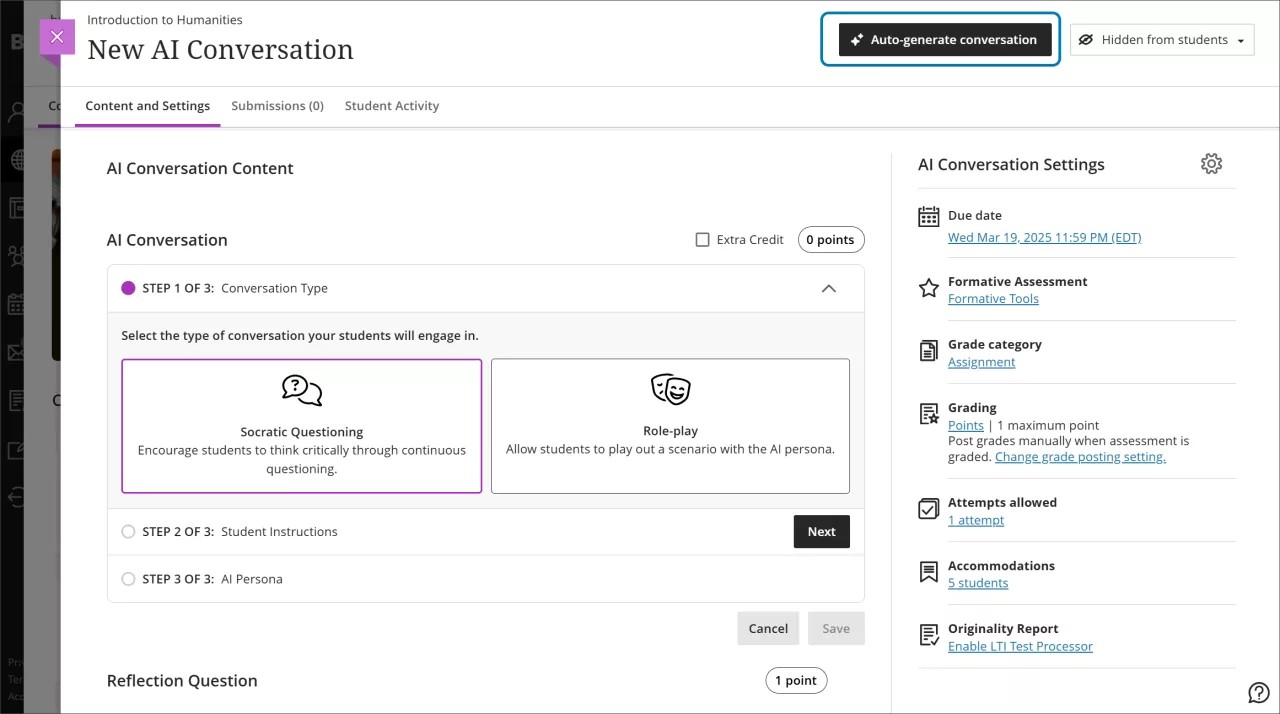Click the messages icon in the left sidebar
The width and height of the screenshot is (1280, 714).
click(x=16, y=353)
